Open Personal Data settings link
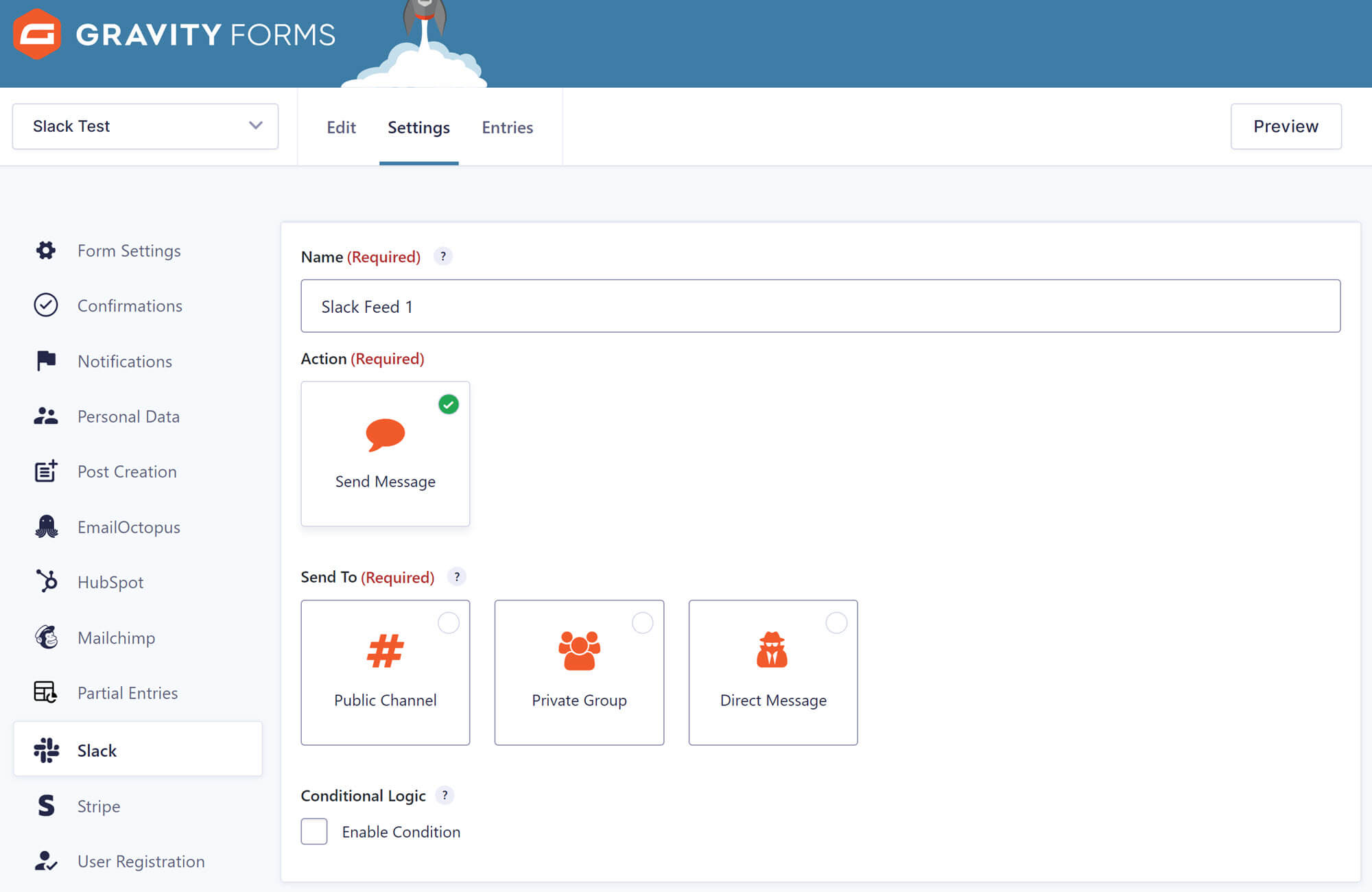The image size is (1372, 892). [128, 416]
